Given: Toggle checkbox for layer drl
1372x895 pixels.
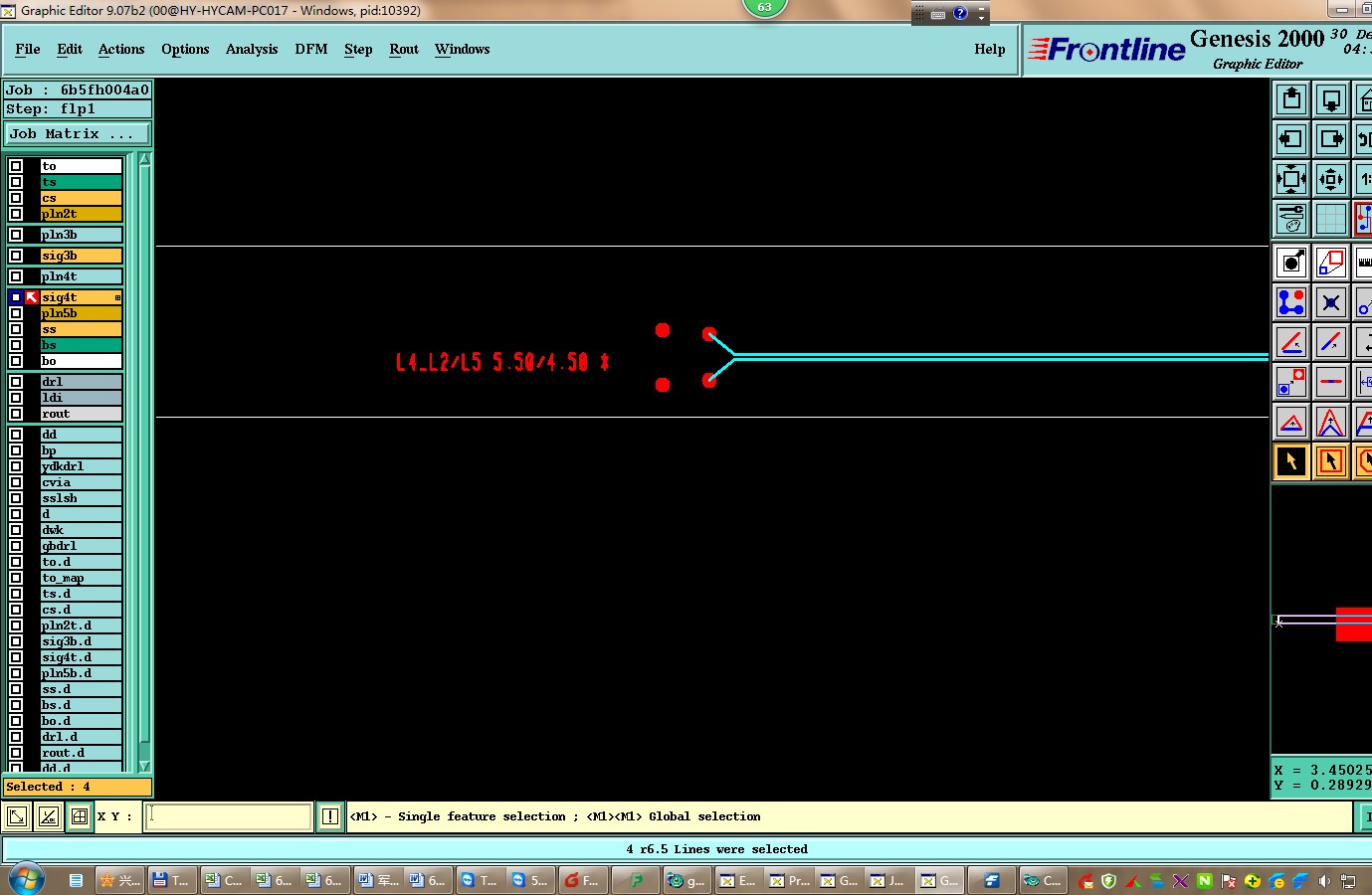Looking at the screenshot, I should (16, 382).
